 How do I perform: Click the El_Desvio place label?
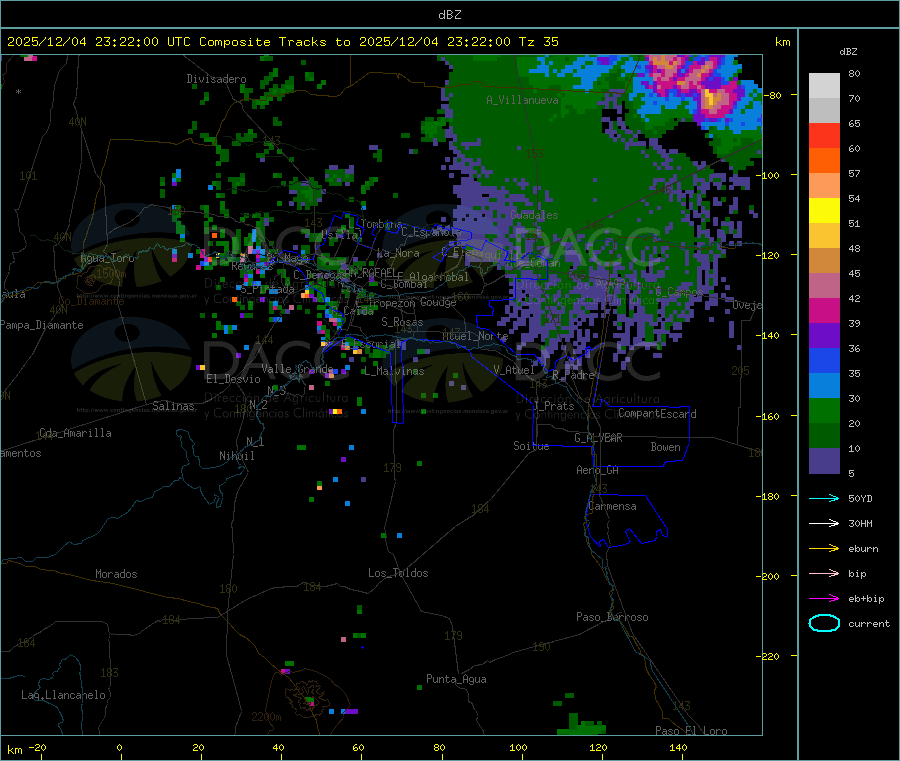[x=233, y=379]
